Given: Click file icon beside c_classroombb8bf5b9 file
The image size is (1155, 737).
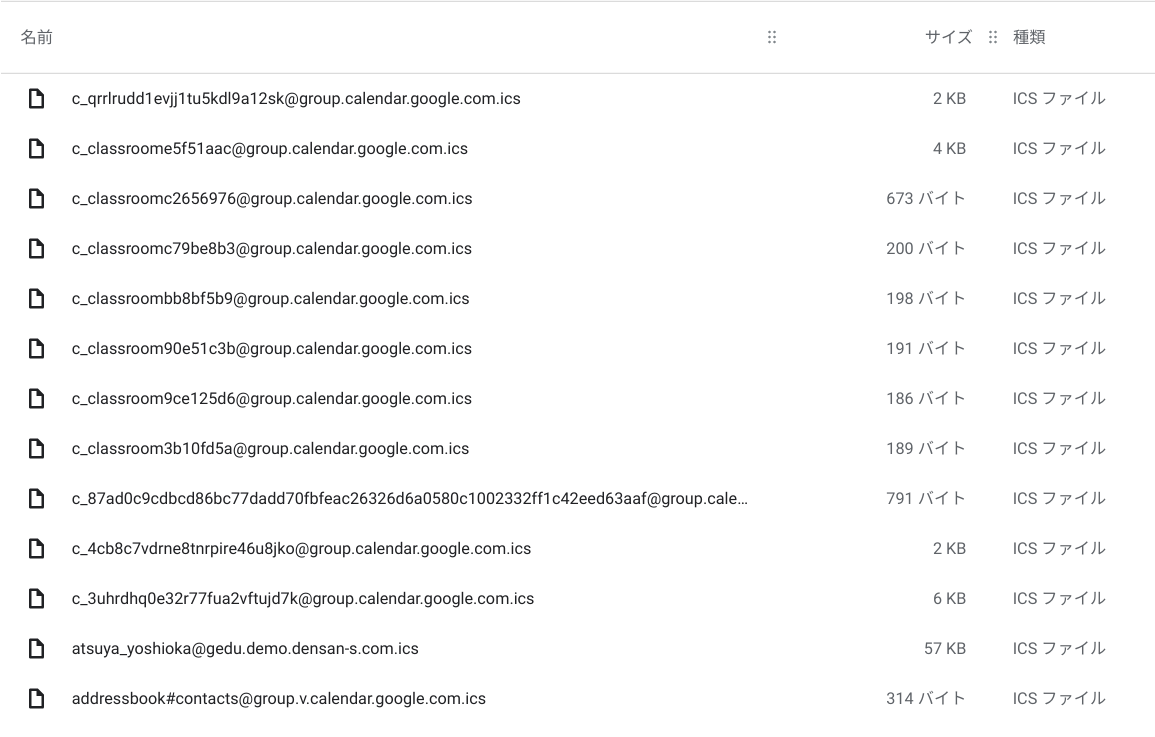Looking at the screenshot, I should point(36,299).
